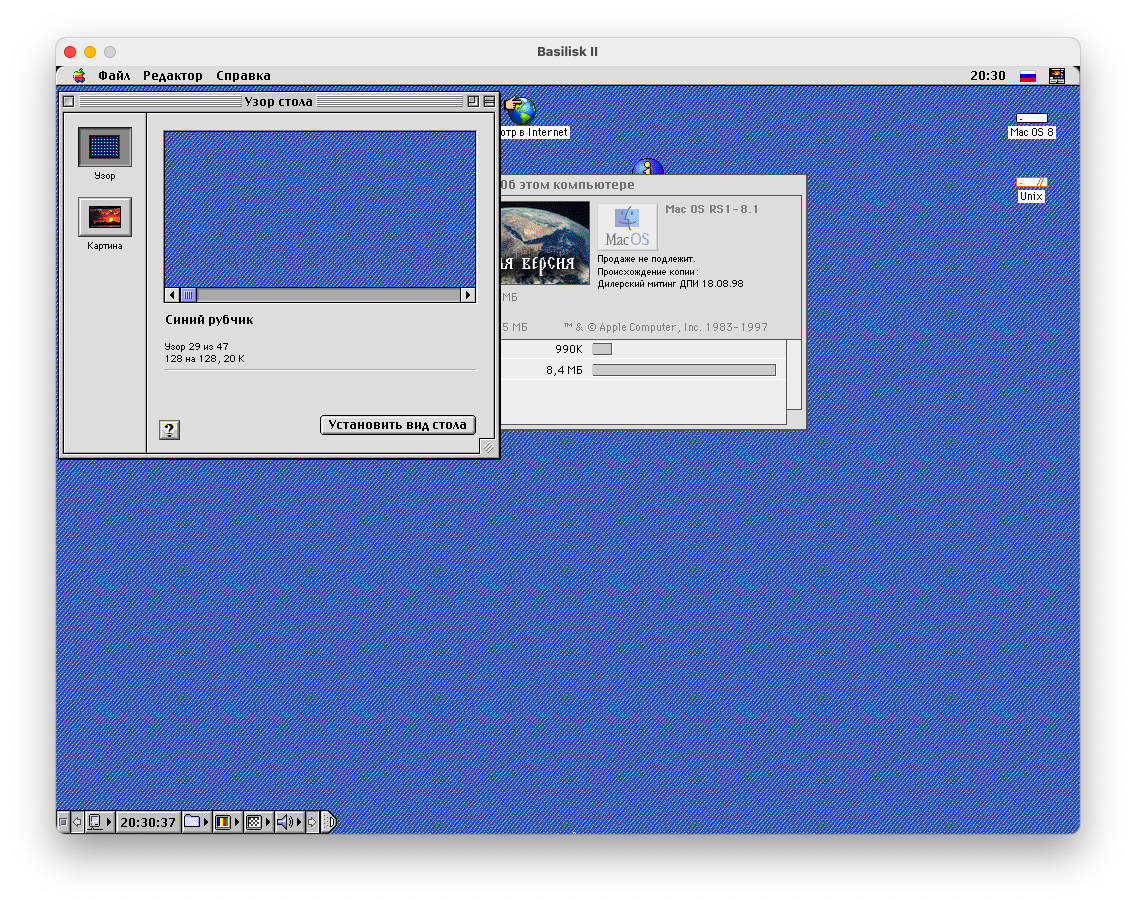The width and height of the screenshot is (1136, 908).
Task: Open monitor color depth module
Action: pos(227,822)
